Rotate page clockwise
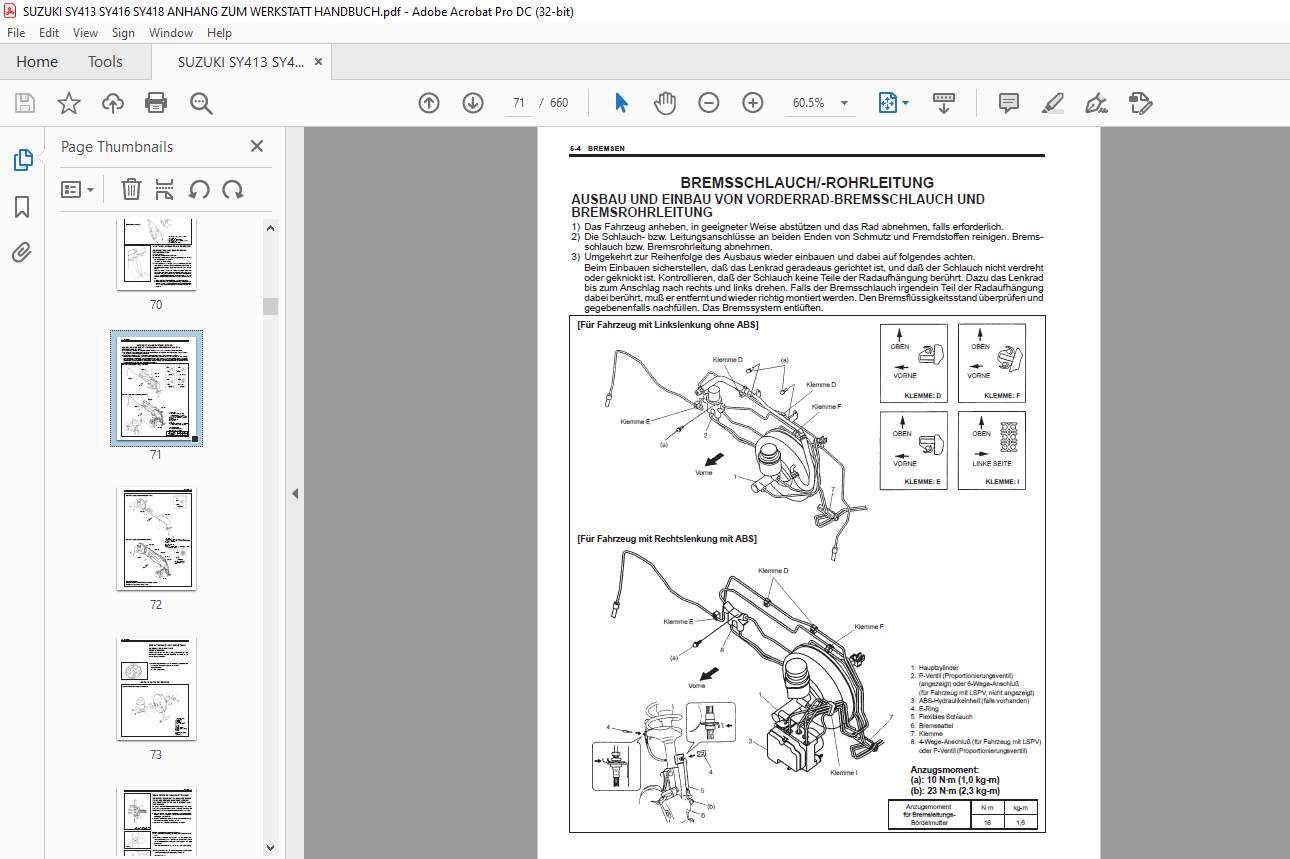Screen dimensions: 1290x859 [233, 189]
